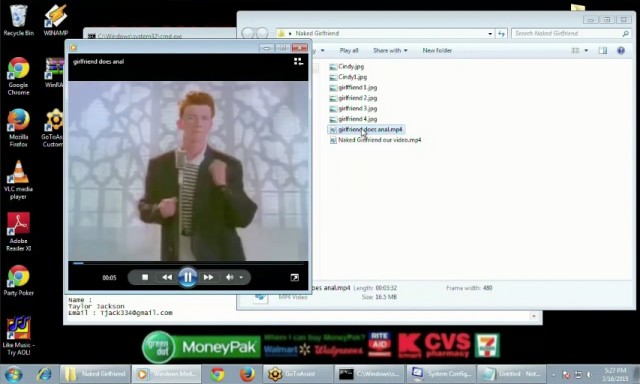Image resolution: width=640 pixels, height=384 pixels.
Task: Switch to Library from the player's top-right icon
Action: pyautogui.click(x=298, y=62)
